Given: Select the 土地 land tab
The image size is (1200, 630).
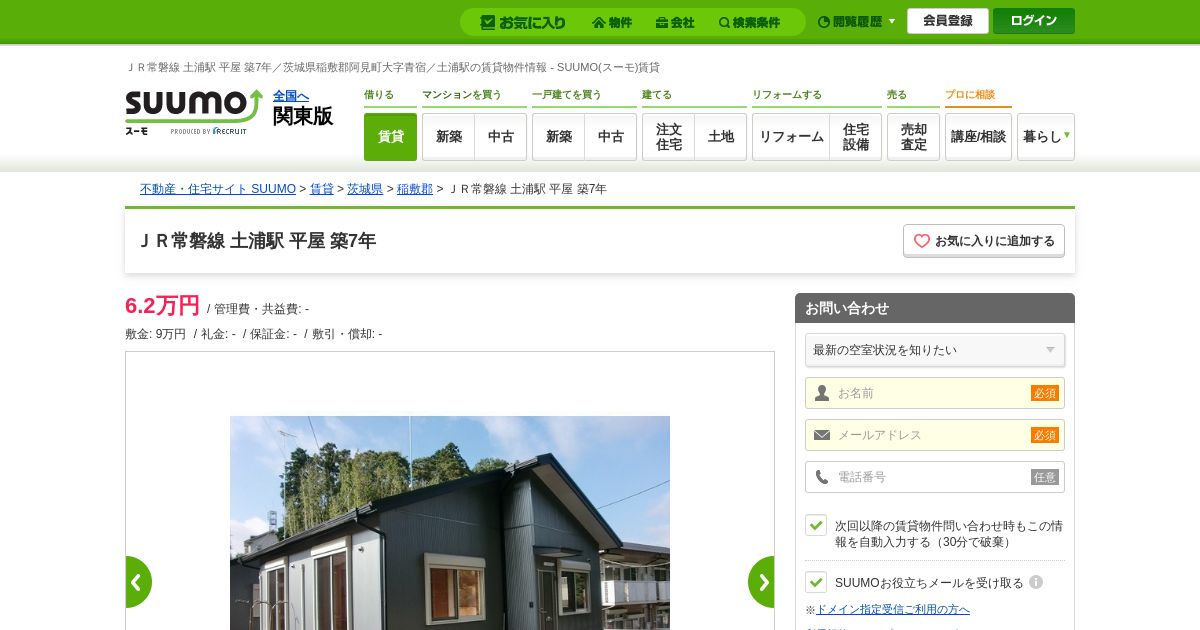Looking at the screenshot, I should tap(721, 137).
